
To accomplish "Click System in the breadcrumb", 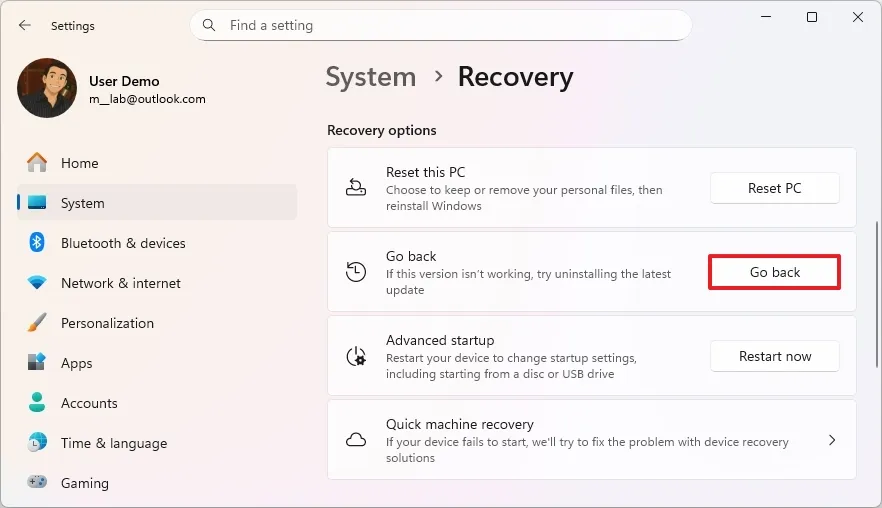I will click(371, 77).
